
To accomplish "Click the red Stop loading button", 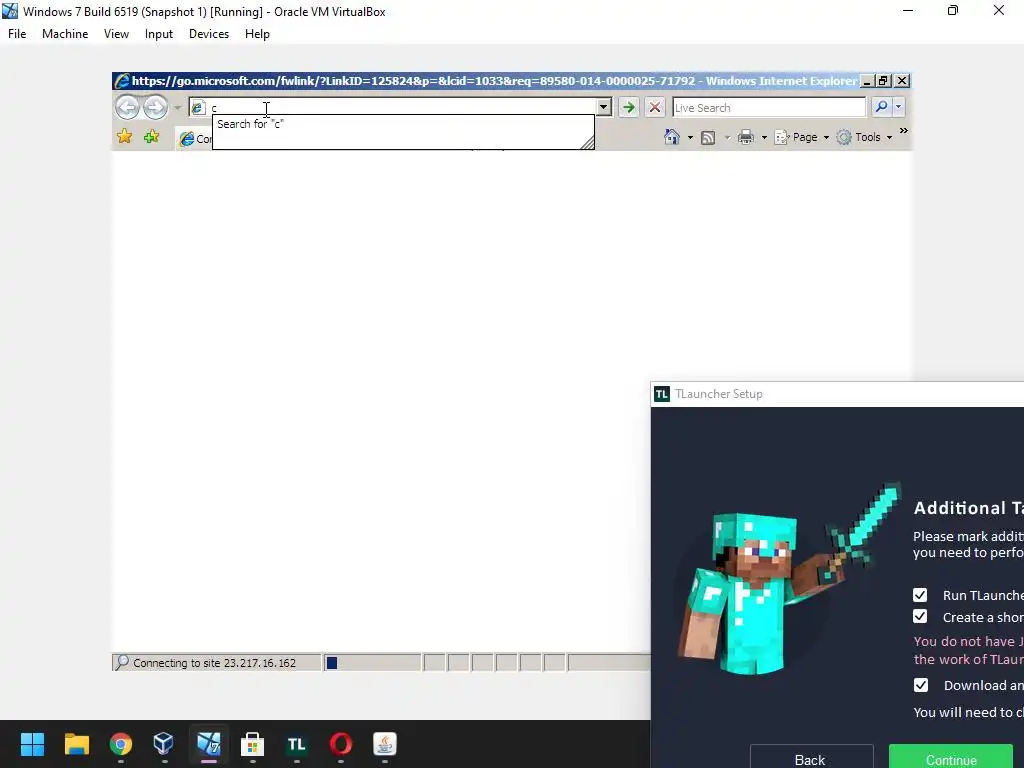I will 655,107.
